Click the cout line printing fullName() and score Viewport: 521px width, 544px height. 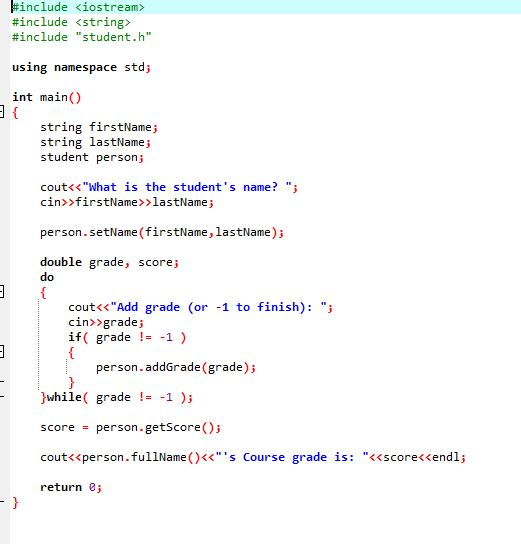click(253, 457)
